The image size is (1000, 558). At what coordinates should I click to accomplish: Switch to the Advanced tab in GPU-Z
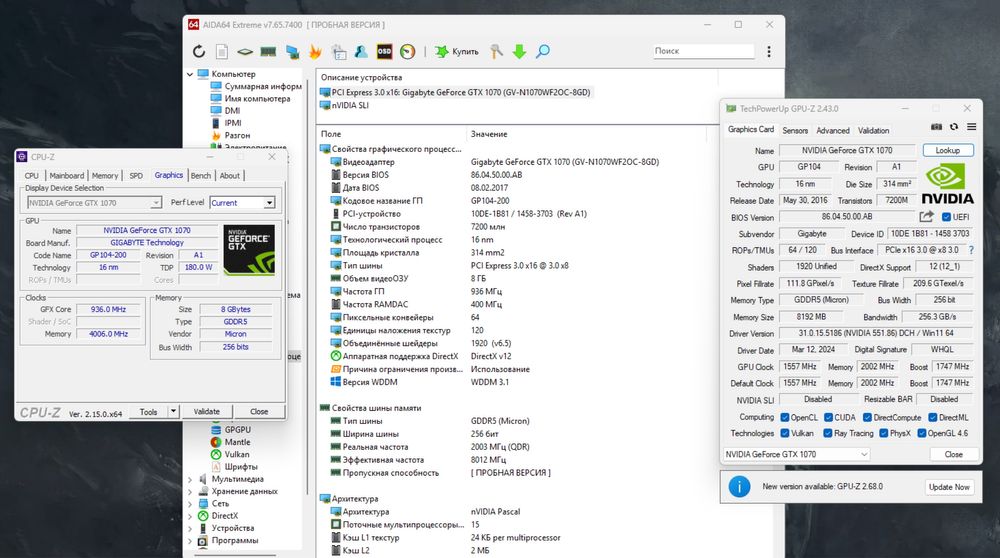tap(833, 131)
